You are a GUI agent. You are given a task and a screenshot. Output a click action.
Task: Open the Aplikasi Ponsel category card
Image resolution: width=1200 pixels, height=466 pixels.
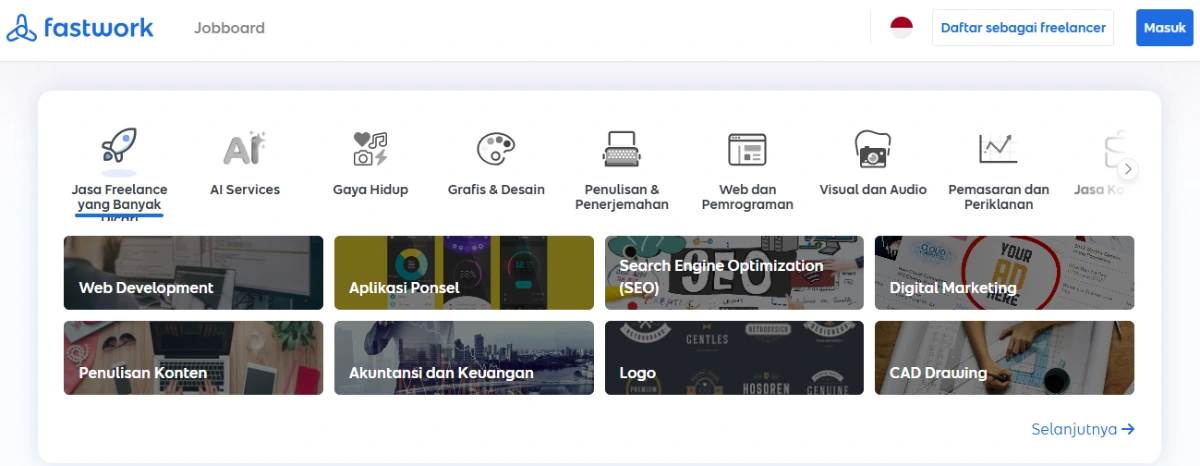(464, 272)
